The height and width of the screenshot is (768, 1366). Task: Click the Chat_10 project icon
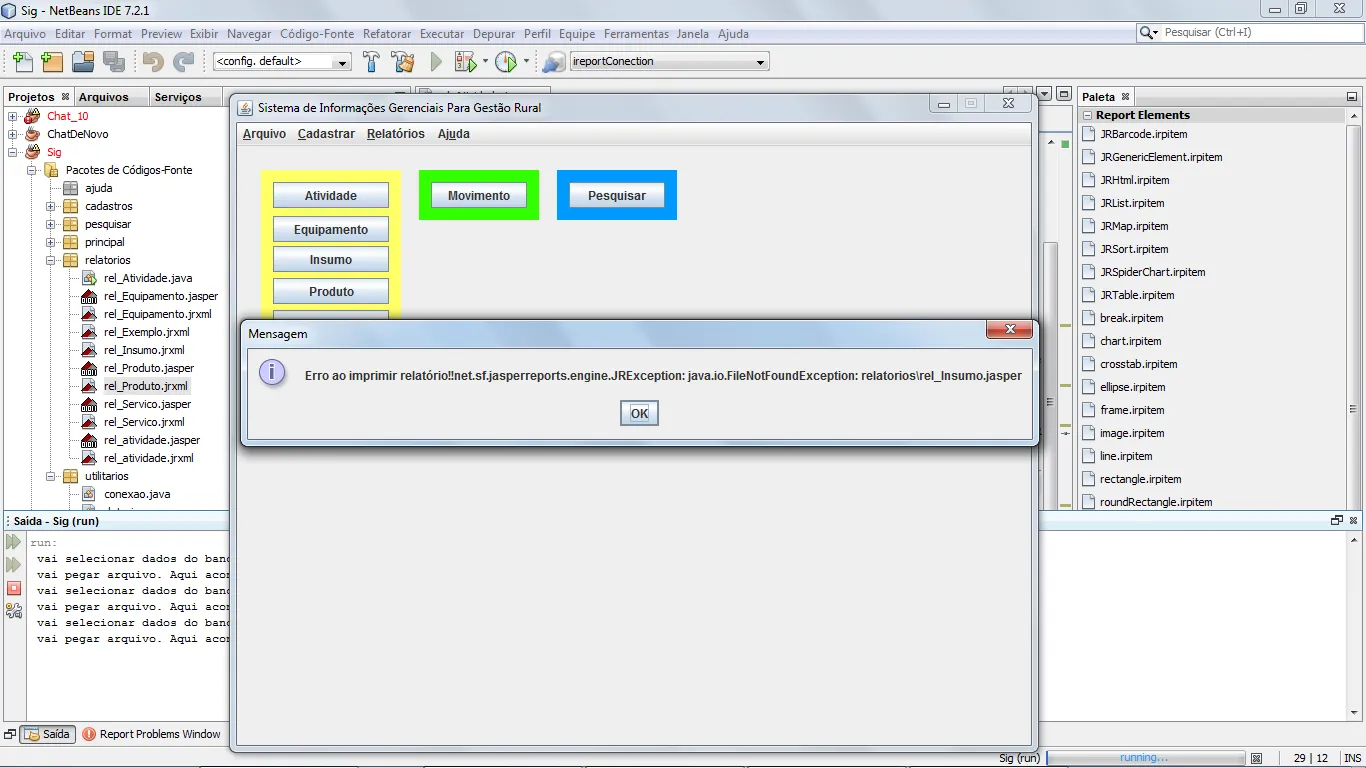coord(33,116)
